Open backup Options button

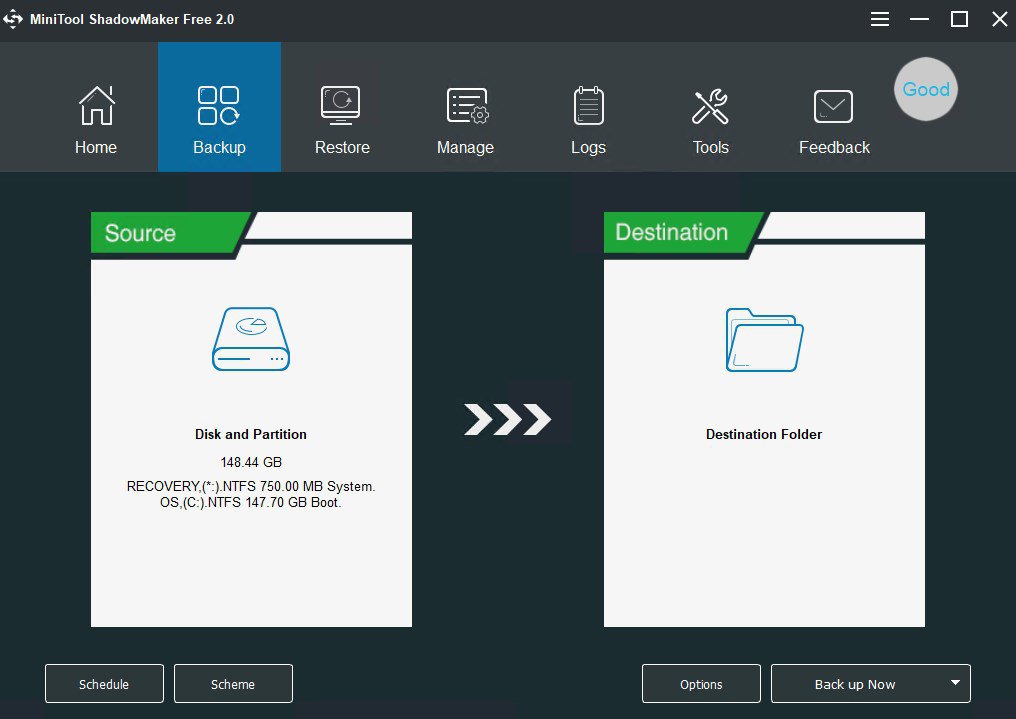[701, 684]
